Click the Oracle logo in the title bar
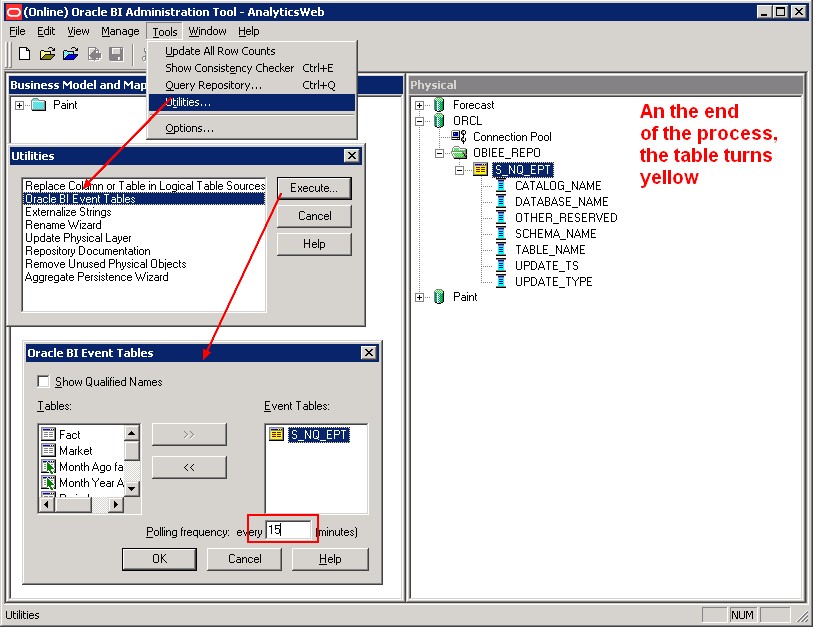The image size is (813, 627). point(13,11)
